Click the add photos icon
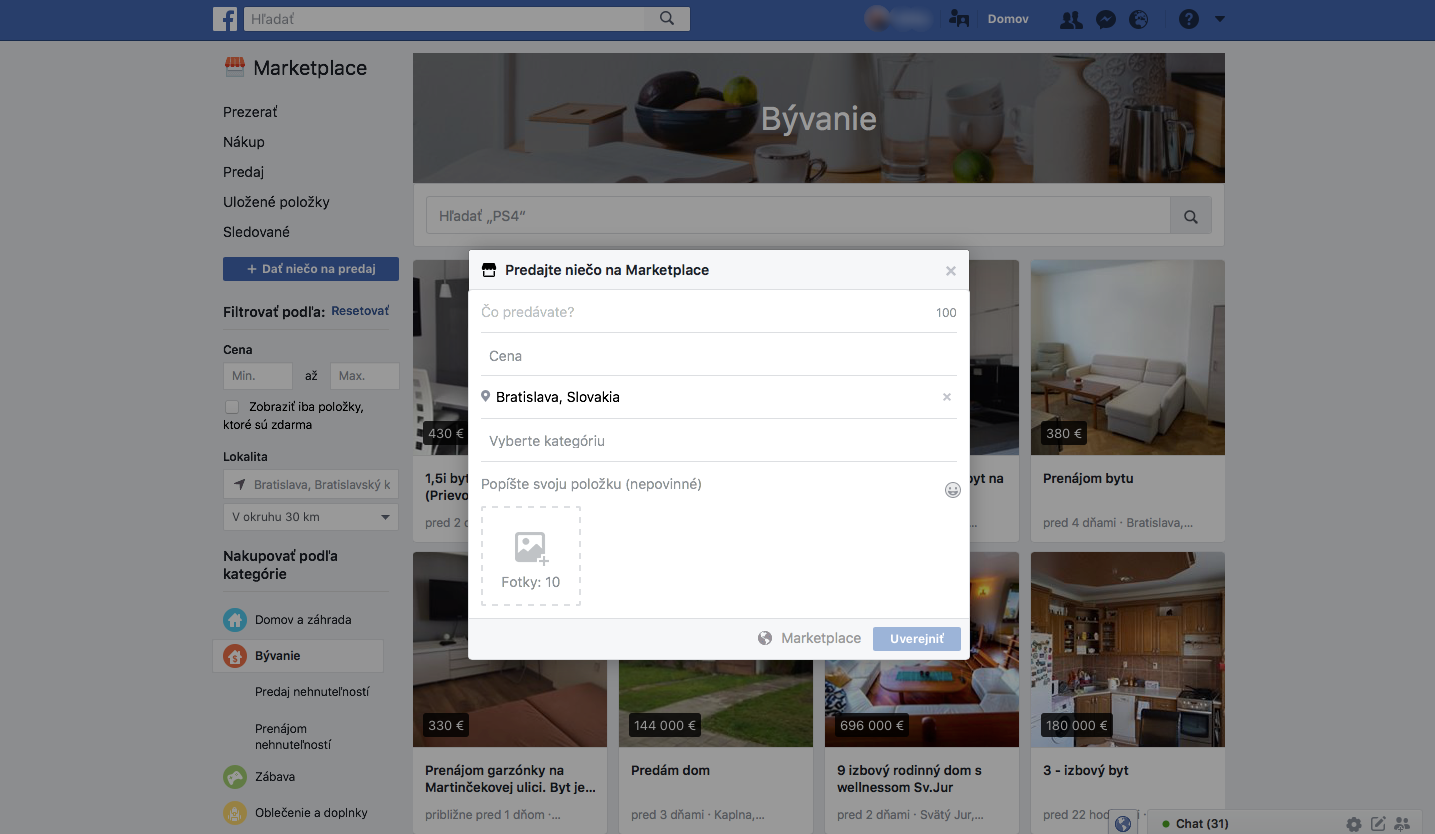This screenshot has width=1435, height=834. 531,548
